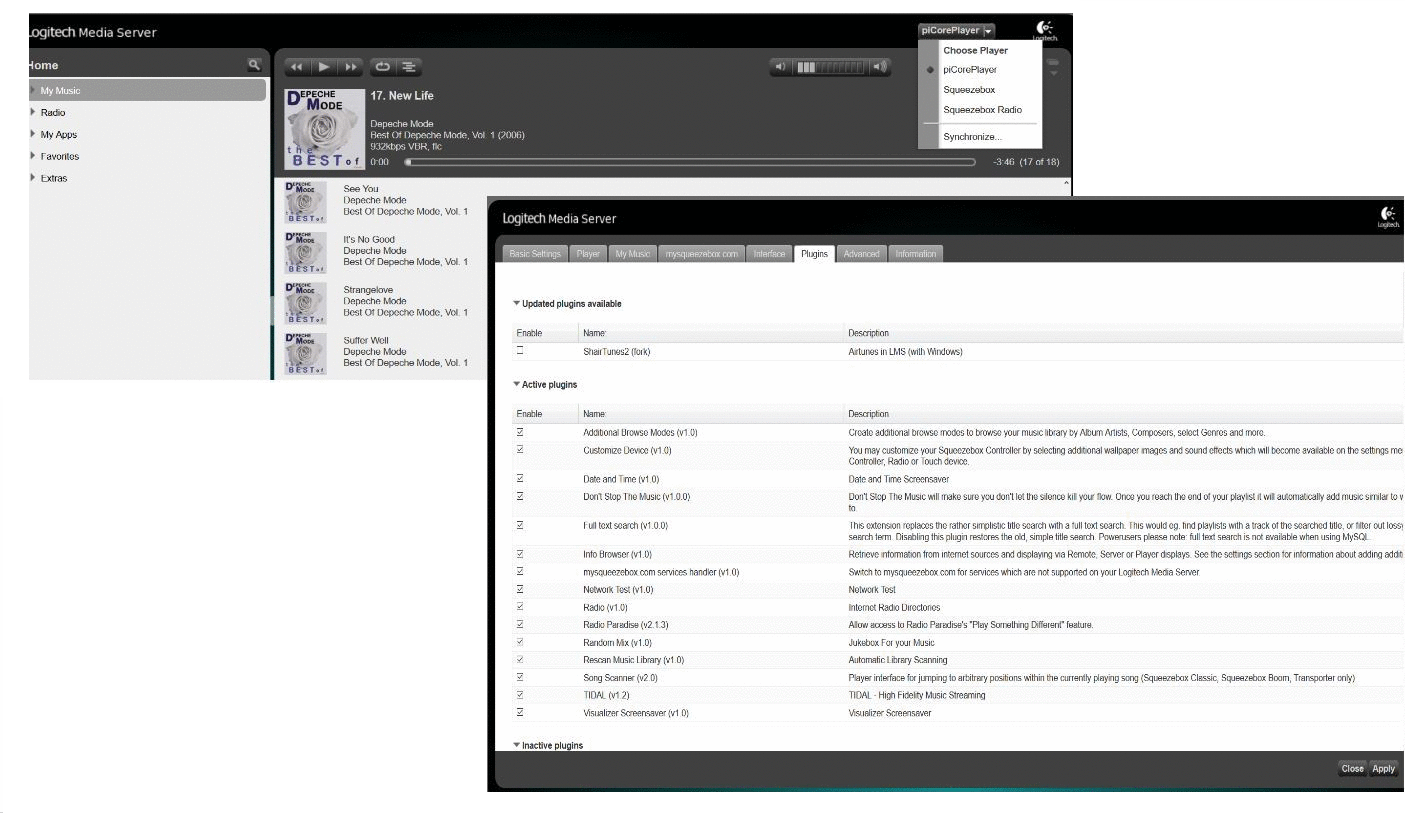
Task: Switch to the Advanced settings tab
Action: 861,254
